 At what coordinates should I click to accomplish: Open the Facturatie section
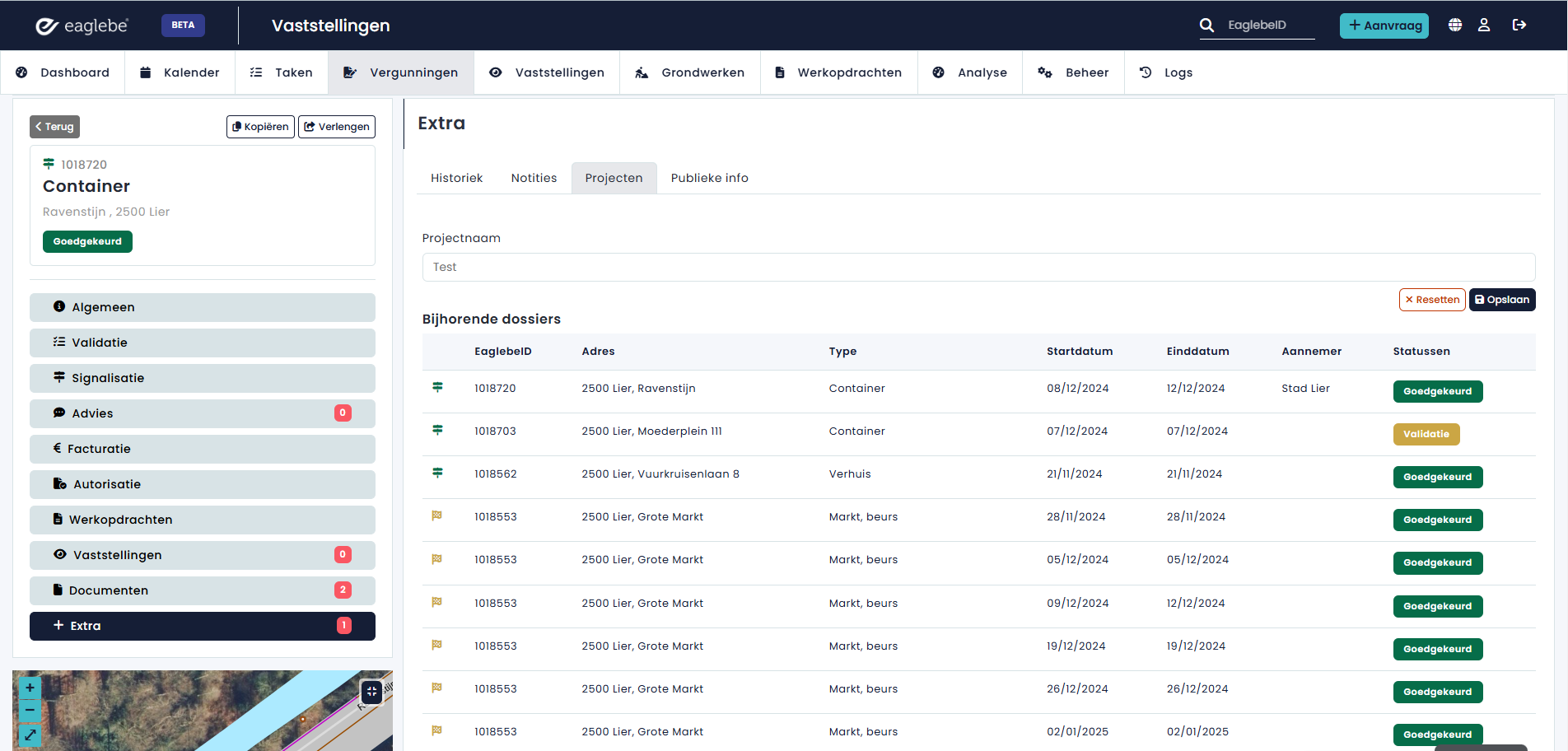203,449
